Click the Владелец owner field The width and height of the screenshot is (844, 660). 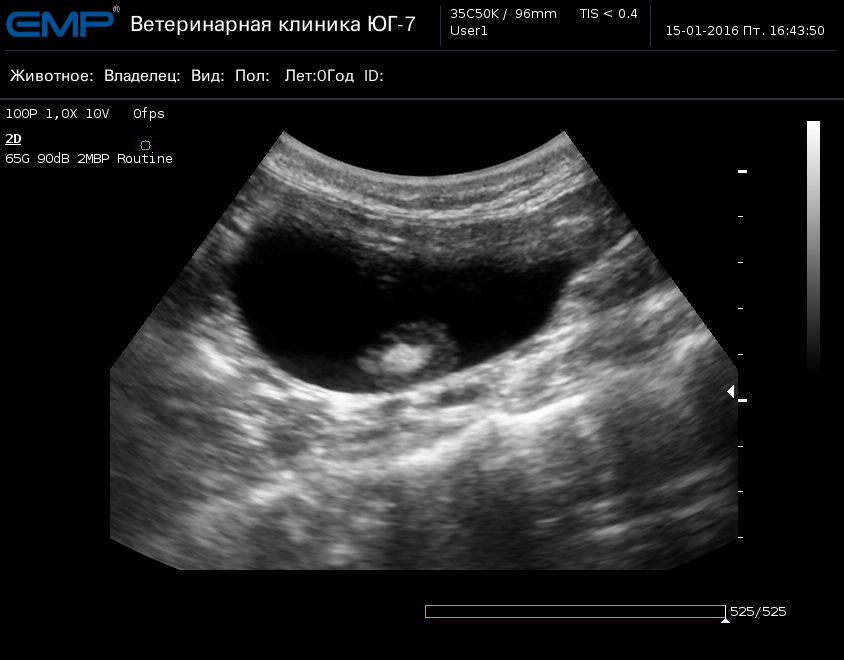tap(143, 76)
